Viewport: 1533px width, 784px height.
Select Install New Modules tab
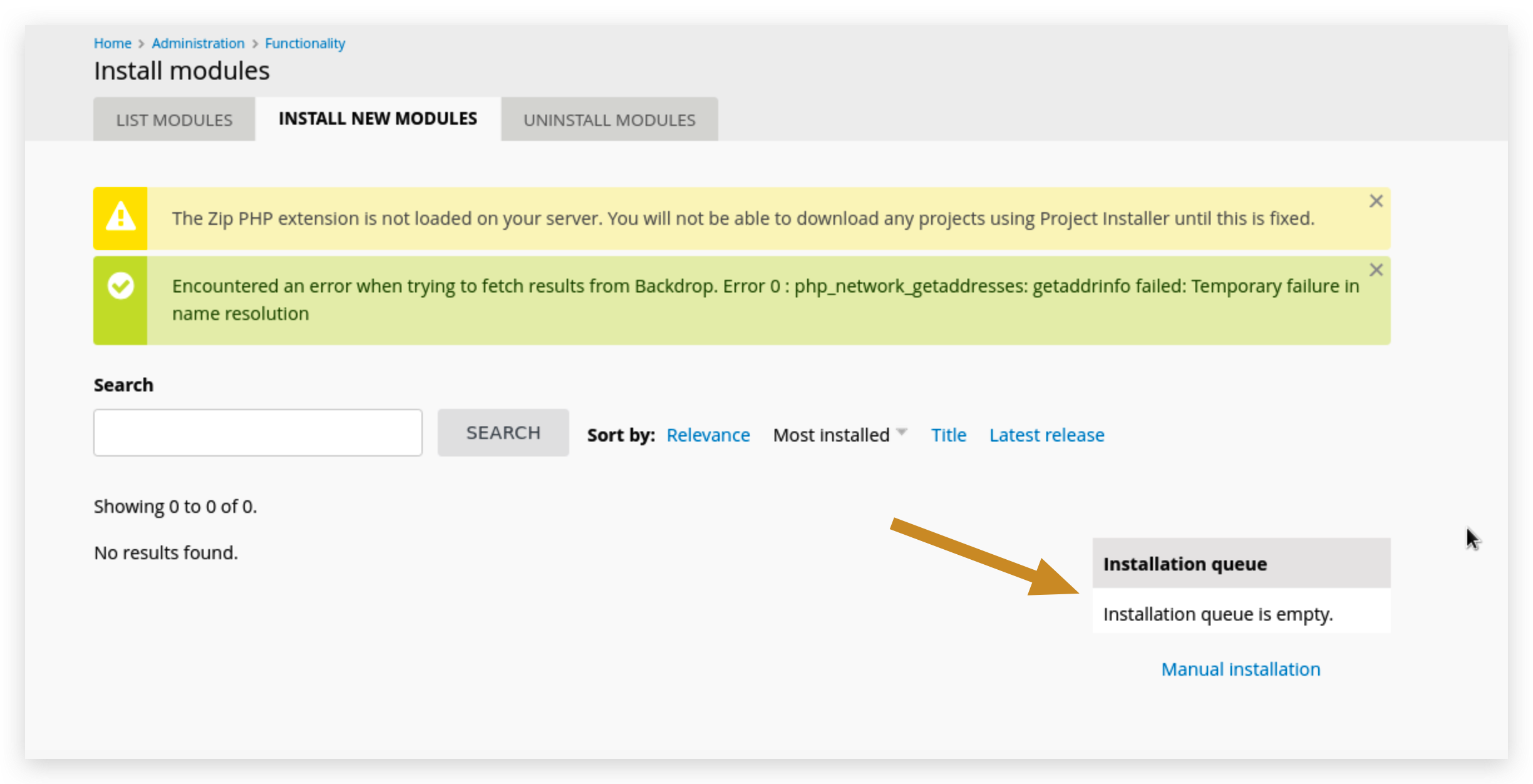[378, 119]
